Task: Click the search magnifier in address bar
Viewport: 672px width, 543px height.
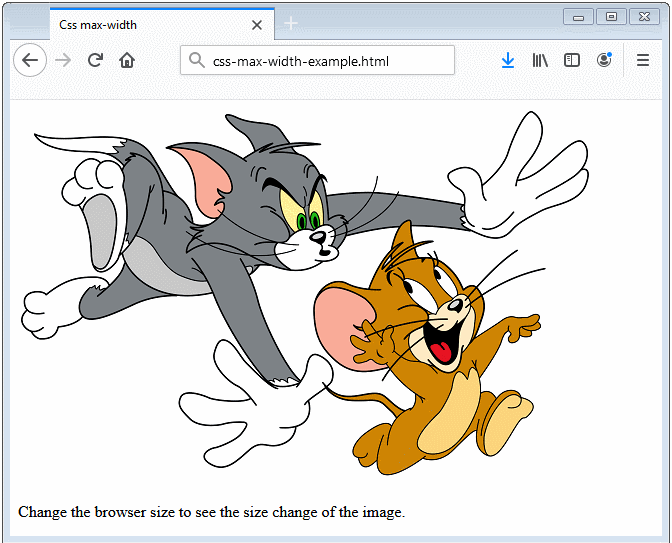Action: [x=197, y=60]
